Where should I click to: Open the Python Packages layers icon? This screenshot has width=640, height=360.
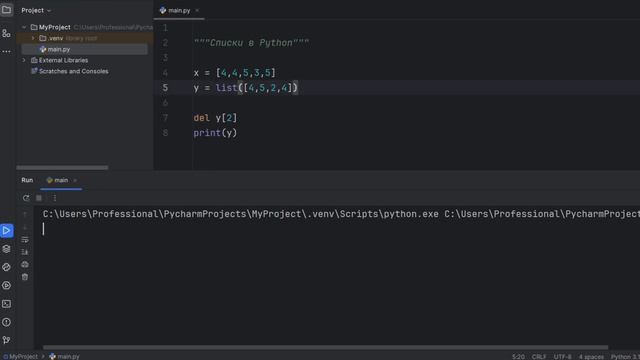click(x=7, y=249)
